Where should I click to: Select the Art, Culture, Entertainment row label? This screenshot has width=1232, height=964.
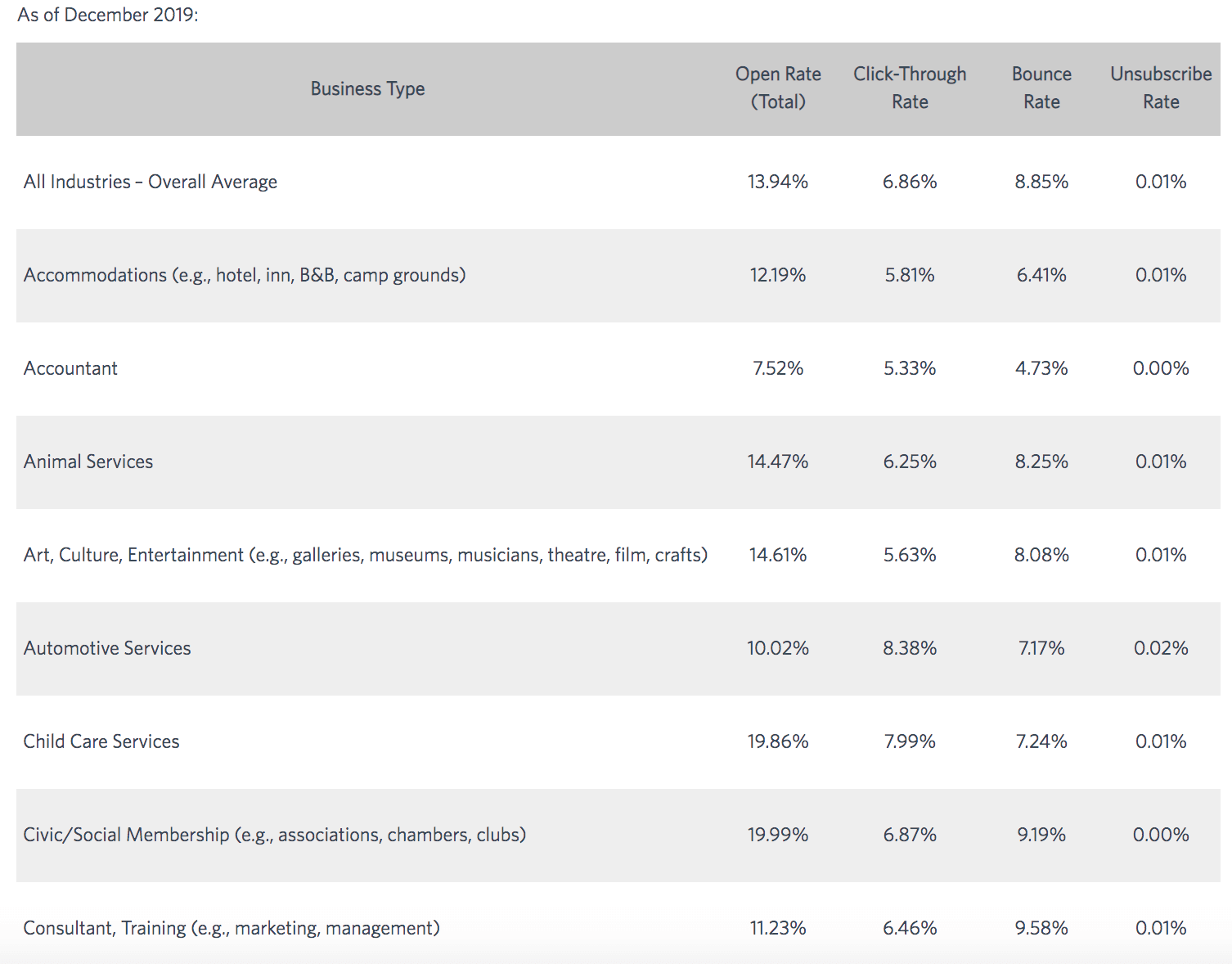[365, 555]
